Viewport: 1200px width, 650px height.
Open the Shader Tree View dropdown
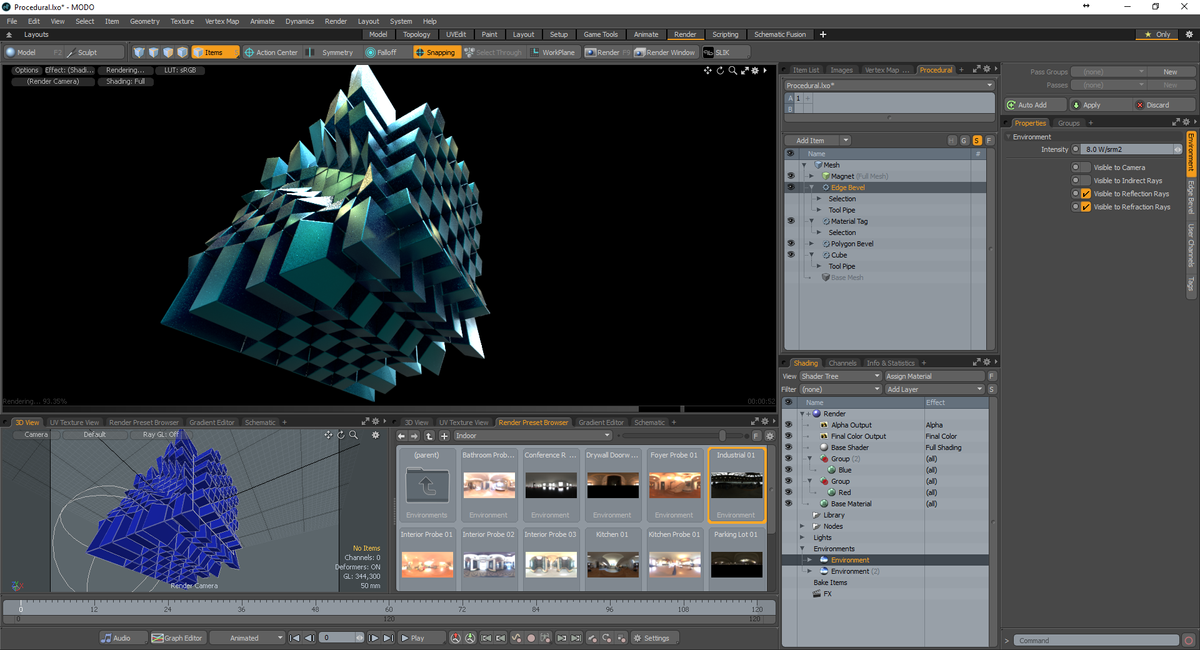point(840,375)
